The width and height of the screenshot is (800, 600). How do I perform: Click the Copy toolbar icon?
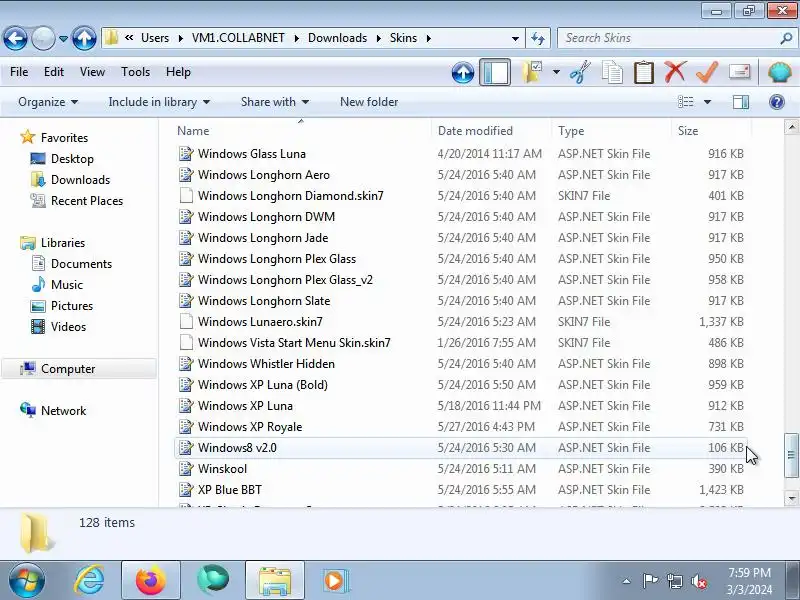(x=612, y=72)
